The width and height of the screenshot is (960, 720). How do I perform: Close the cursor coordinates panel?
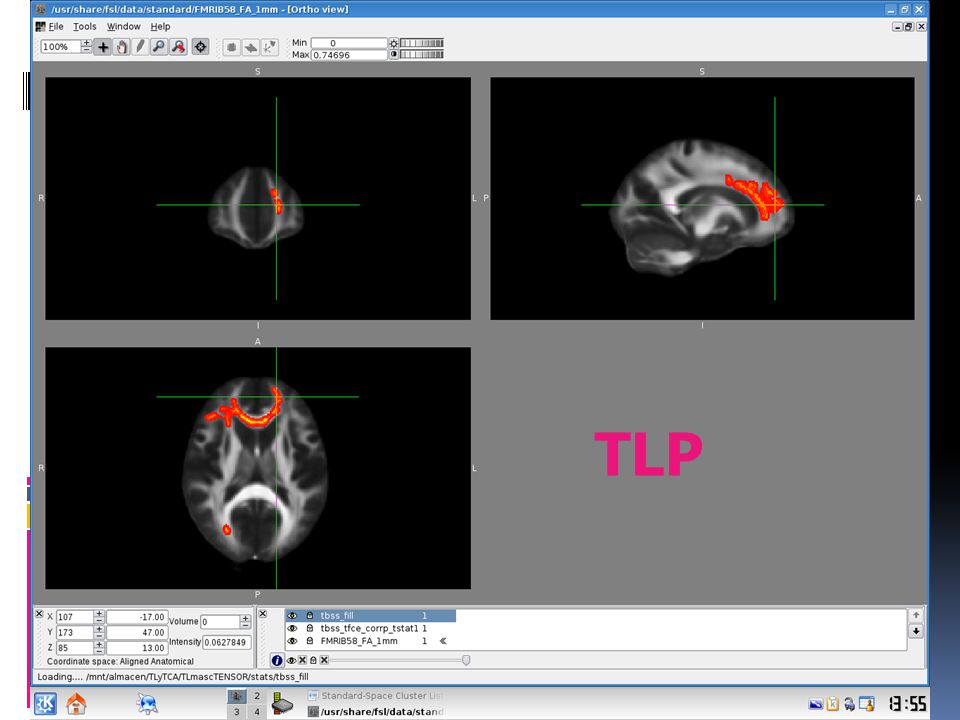[x=39, y=613]
